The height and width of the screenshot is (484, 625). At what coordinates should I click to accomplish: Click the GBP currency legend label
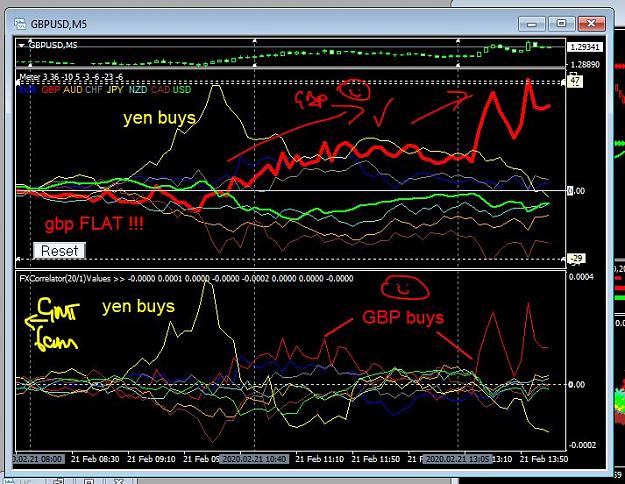click(x=51, y=90)
